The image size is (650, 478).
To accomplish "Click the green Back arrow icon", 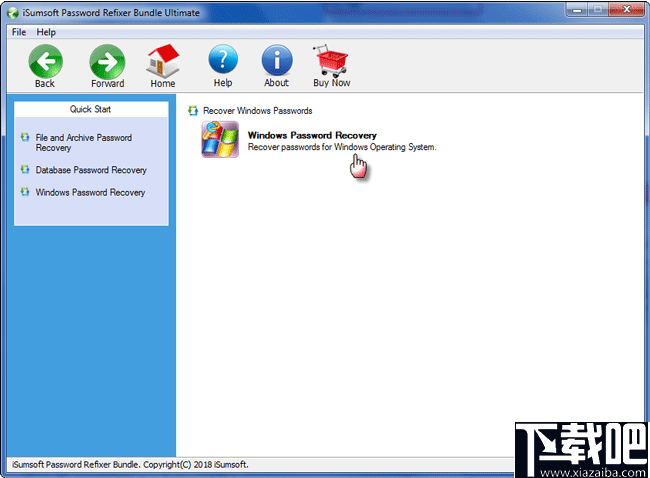I will point(46,61).
